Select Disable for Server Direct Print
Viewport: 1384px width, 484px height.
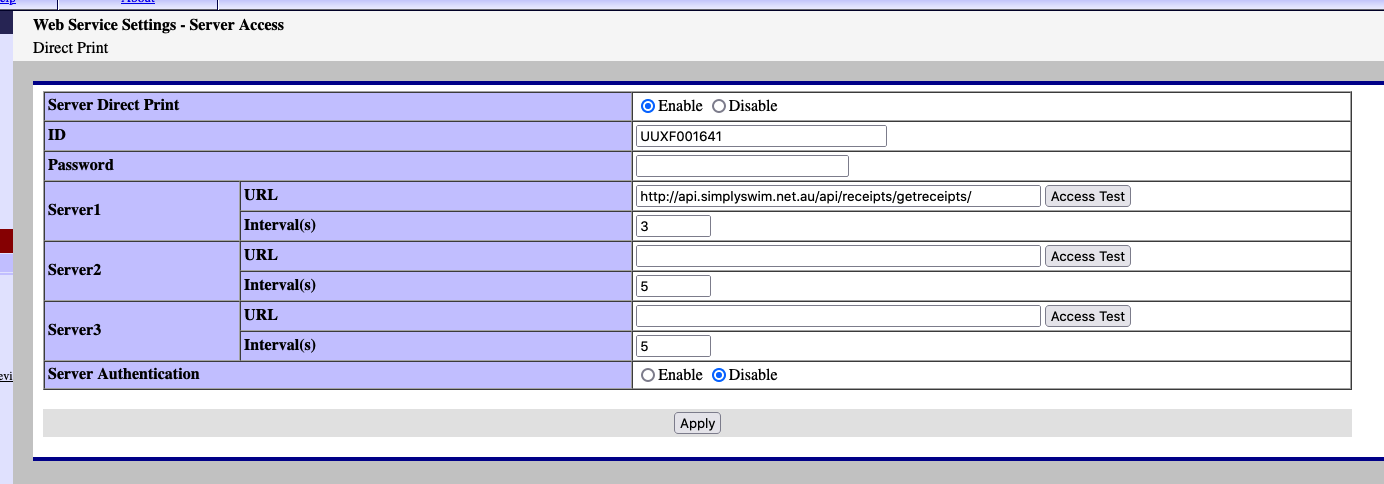point(718,106)
